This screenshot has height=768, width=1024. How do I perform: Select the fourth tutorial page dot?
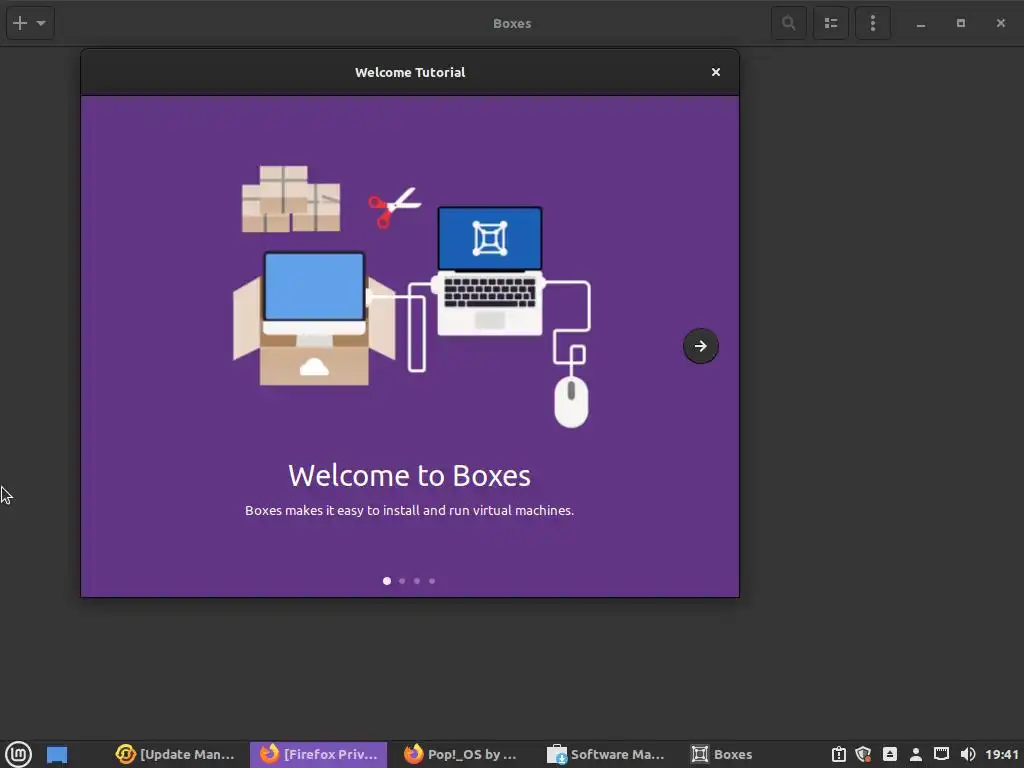click(x=432, y=581)
